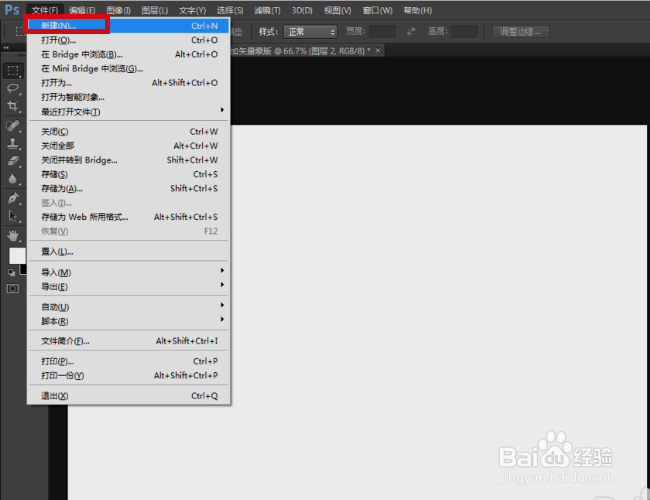650x500 pixels.
Task: Select the Blur tool
Action: click(13, 179)
